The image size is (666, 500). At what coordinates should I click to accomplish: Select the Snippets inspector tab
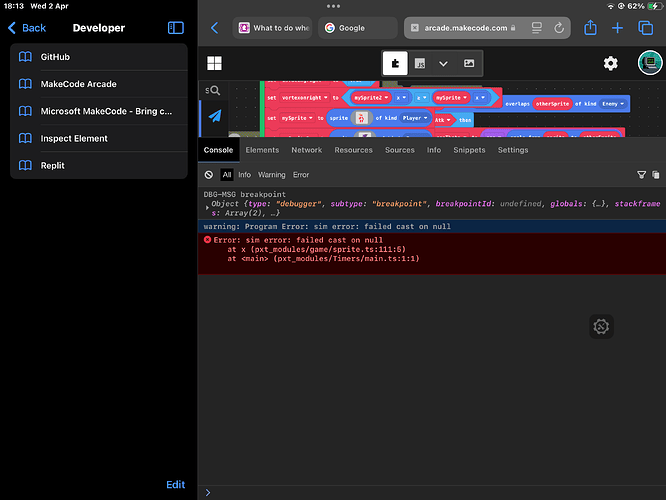coord(469,150)
